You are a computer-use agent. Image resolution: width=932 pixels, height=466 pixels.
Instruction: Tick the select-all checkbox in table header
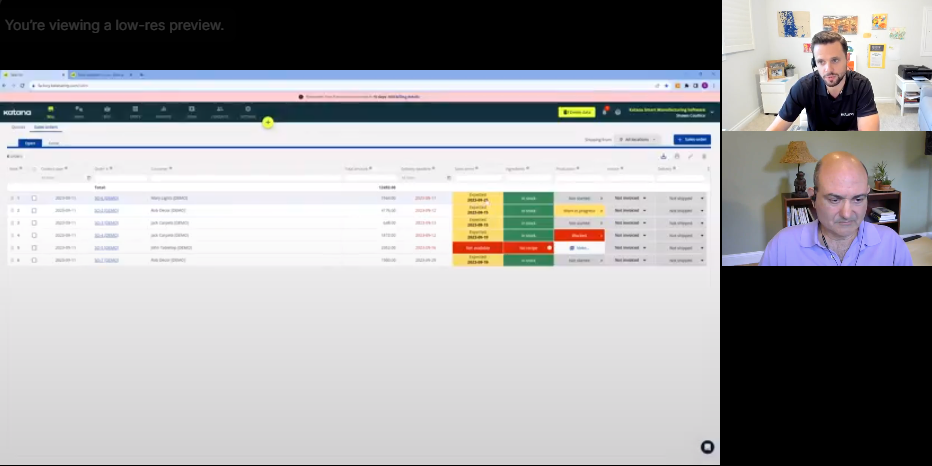pyautogui.click(x=34, y=169)
